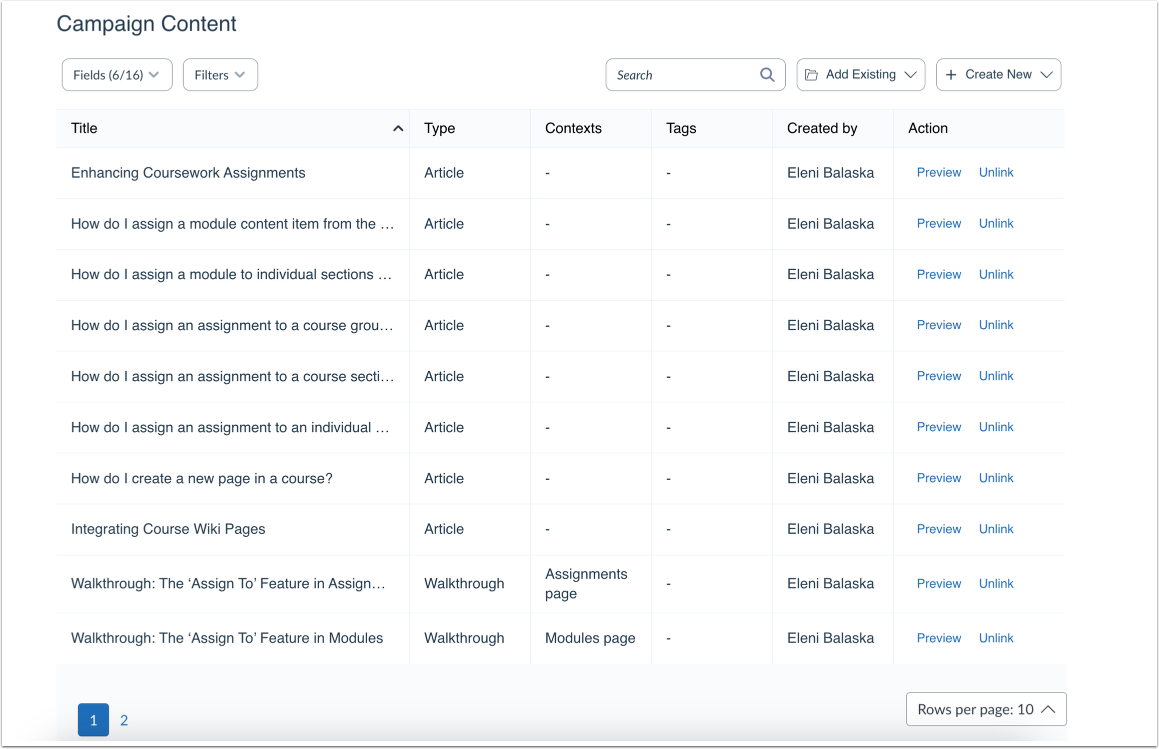The width and height of the screenshot is (1159, 749).
Task: Expand the Filters dropdown
Action: click(x=220, y=75)
